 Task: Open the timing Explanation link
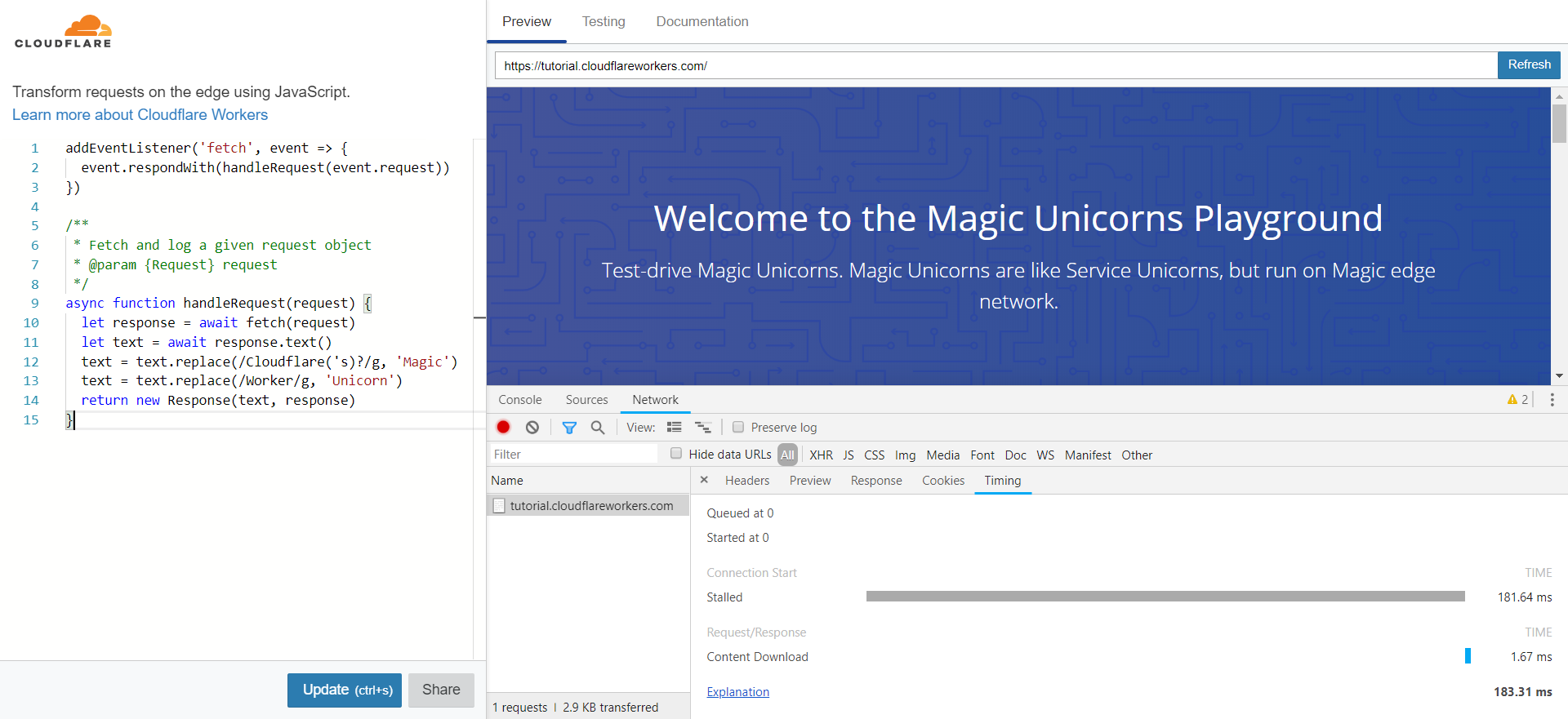click(x=737, y=691)
